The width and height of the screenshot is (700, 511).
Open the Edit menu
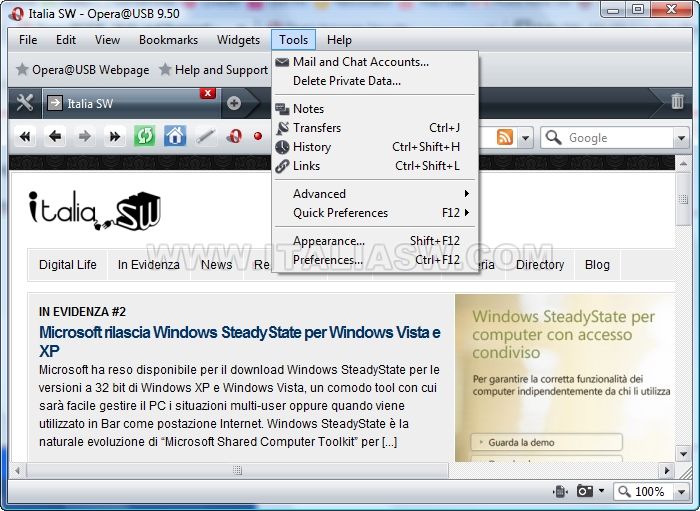[66, 40]
